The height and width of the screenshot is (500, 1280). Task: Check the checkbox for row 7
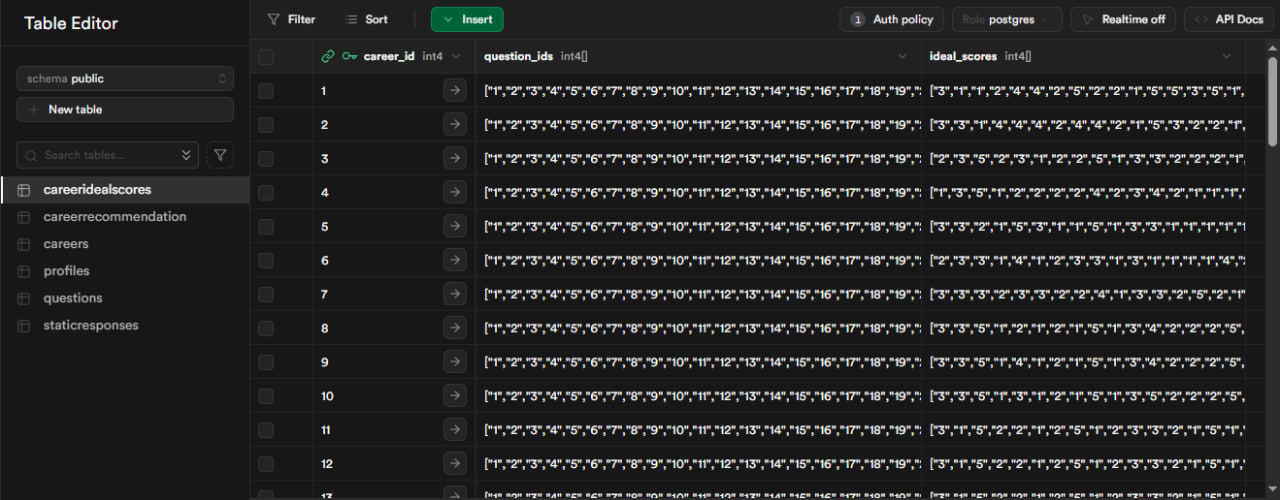click(x=266, y=295)
